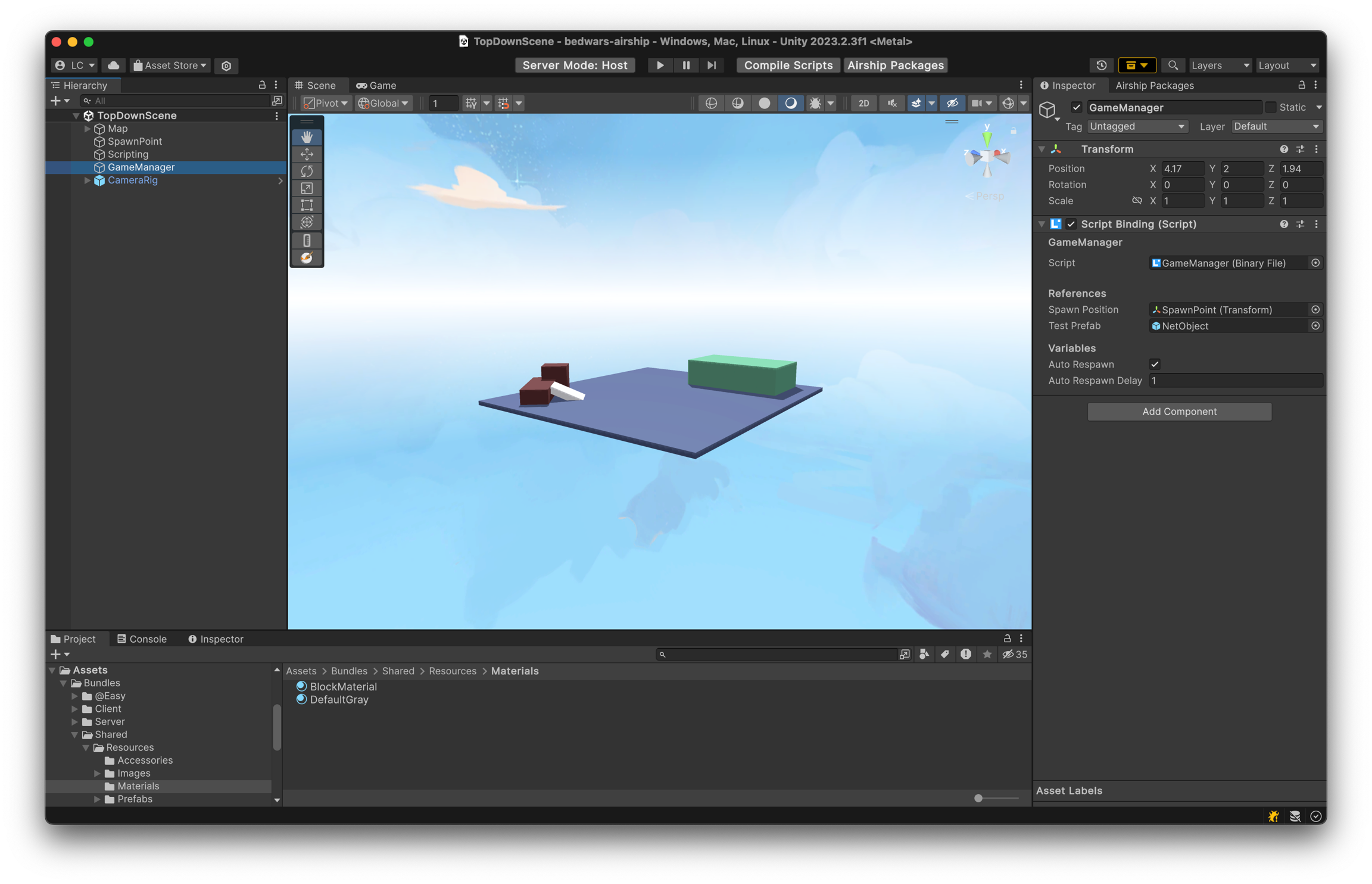
Task: Select the Rect transform tool
Action: pos(307,206)
